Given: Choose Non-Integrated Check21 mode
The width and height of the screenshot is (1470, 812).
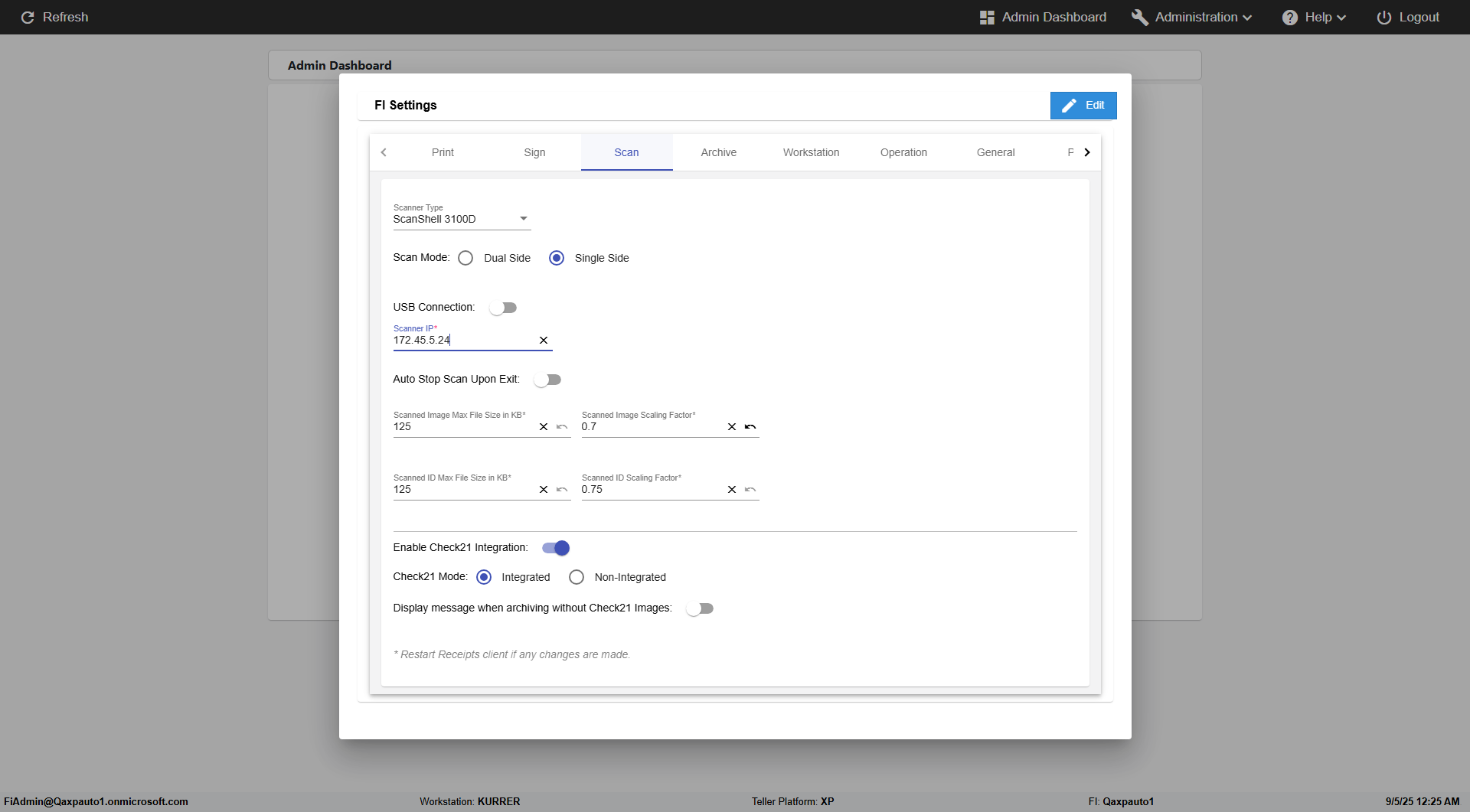Looking at the screenshot, I should [x=577, y=577].
